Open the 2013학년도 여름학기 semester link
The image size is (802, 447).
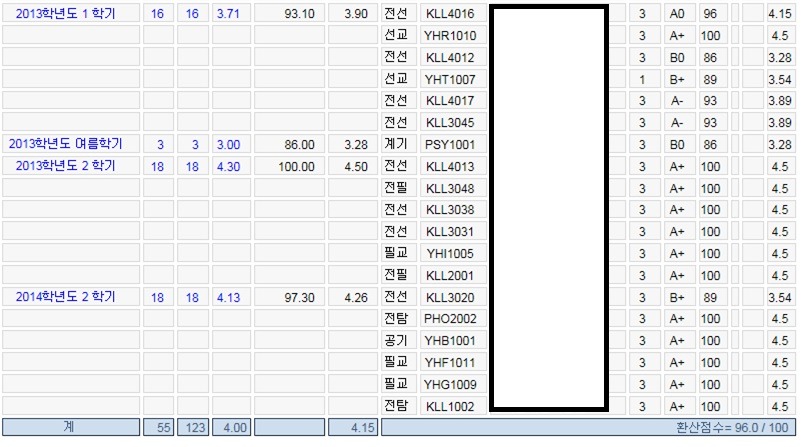[69, 144]
